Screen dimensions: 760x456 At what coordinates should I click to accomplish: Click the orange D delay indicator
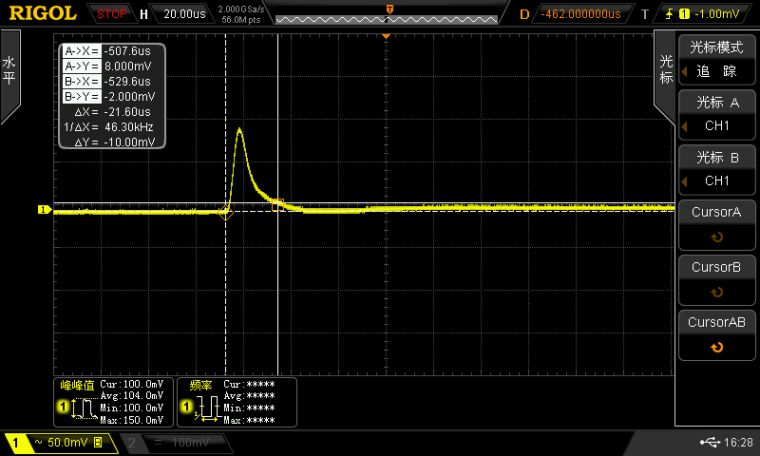pyautogui.click(x=525, y=14)
